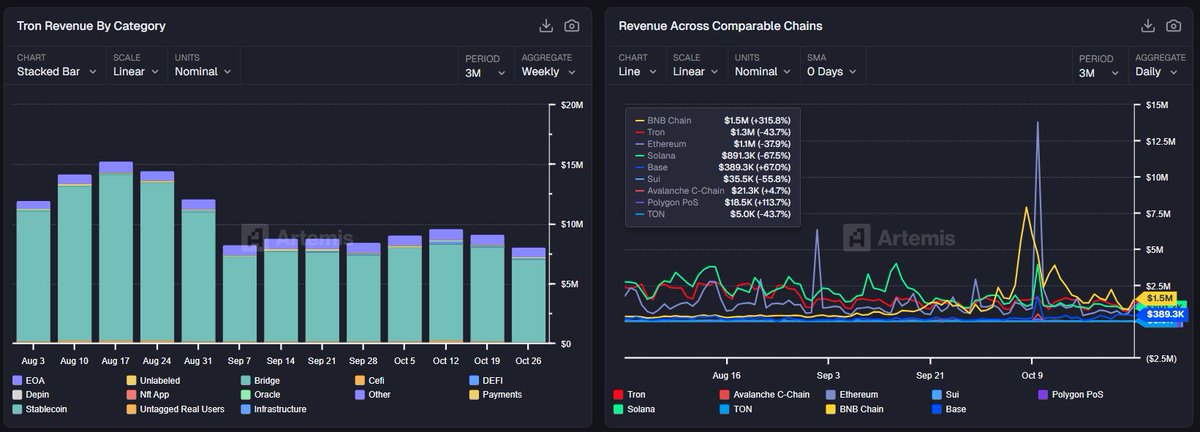Select the Sep 7 bar in the Tron chart
1200x432 pixels.
[x=239, y=294]
